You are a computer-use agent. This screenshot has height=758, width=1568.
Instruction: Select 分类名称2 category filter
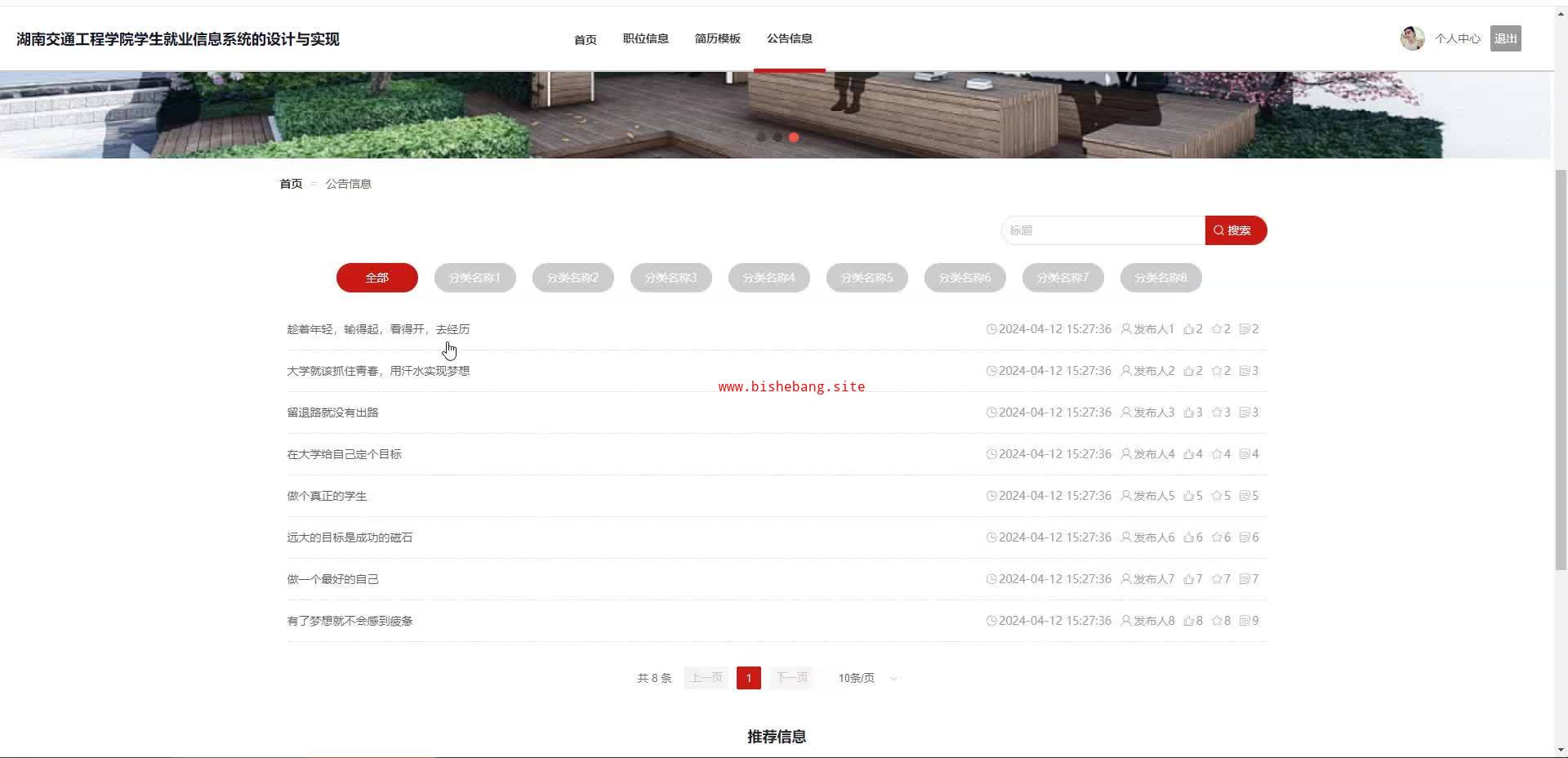pos(573,278)
